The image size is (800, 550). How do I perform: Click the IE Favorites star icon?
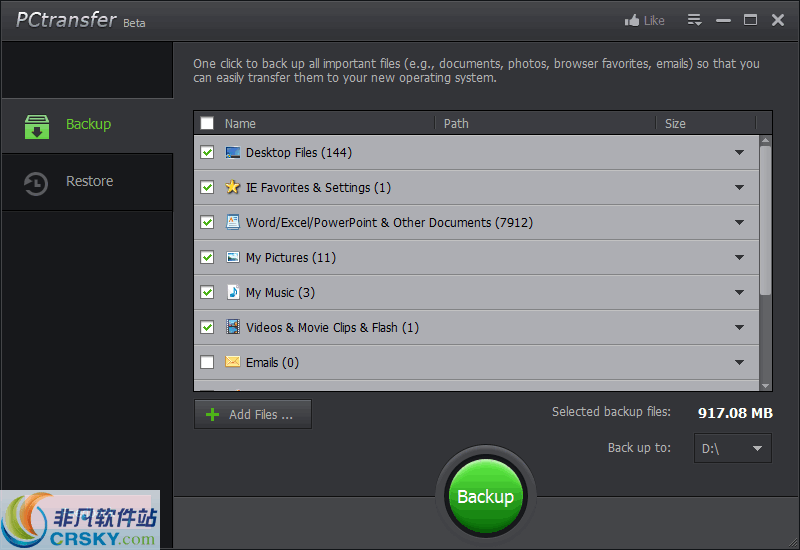click(233, 187)
